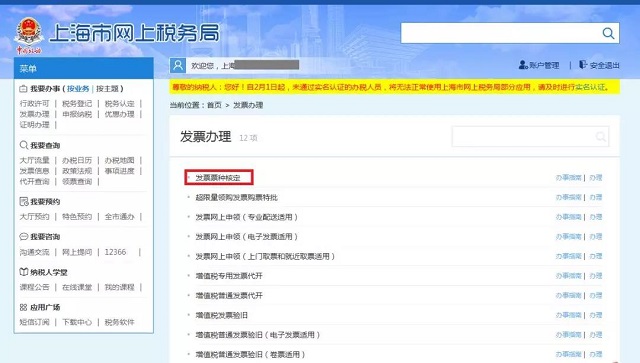
Task: Open the 下载中心 link
Action: click(77, 322)
